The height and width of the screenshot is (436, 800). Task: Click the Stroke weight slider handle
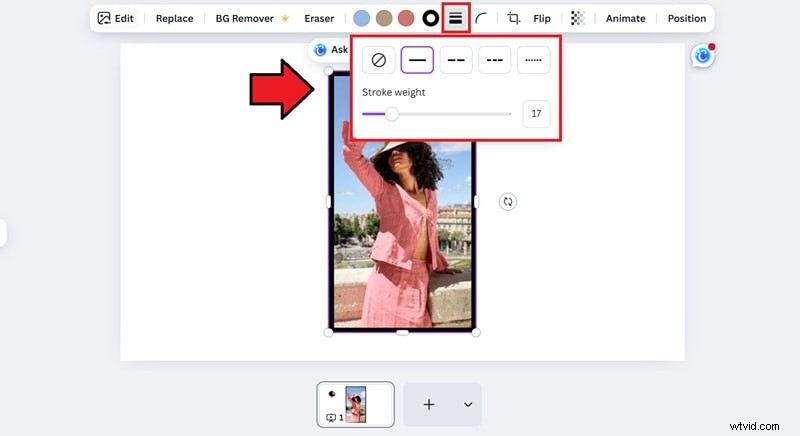[392, 114]
